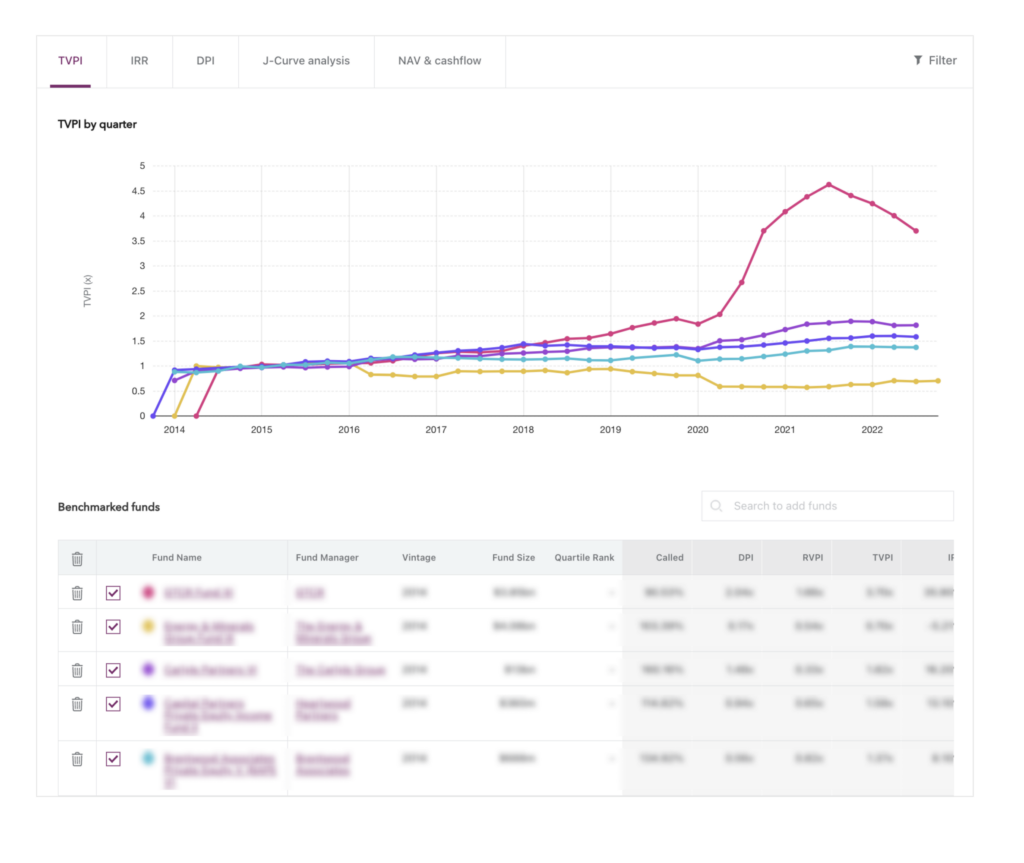This screenshot has height=863, width=1024.
Task: Click the magnifier icon in the search box
Action: coord(716,506)
